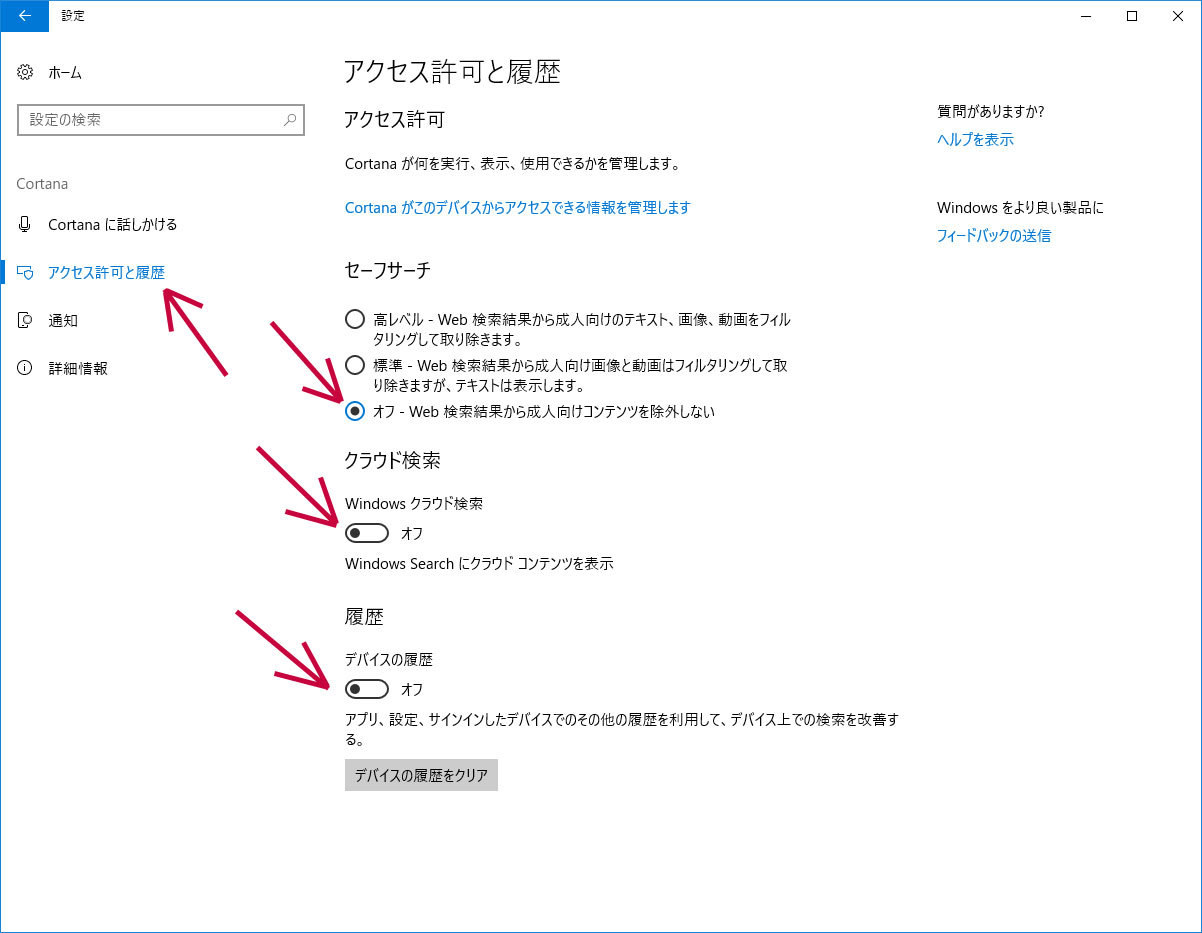Select the 高レベル SafeSearch radio button
This screenshot has width=1202, height=933.
click(354, 319)
